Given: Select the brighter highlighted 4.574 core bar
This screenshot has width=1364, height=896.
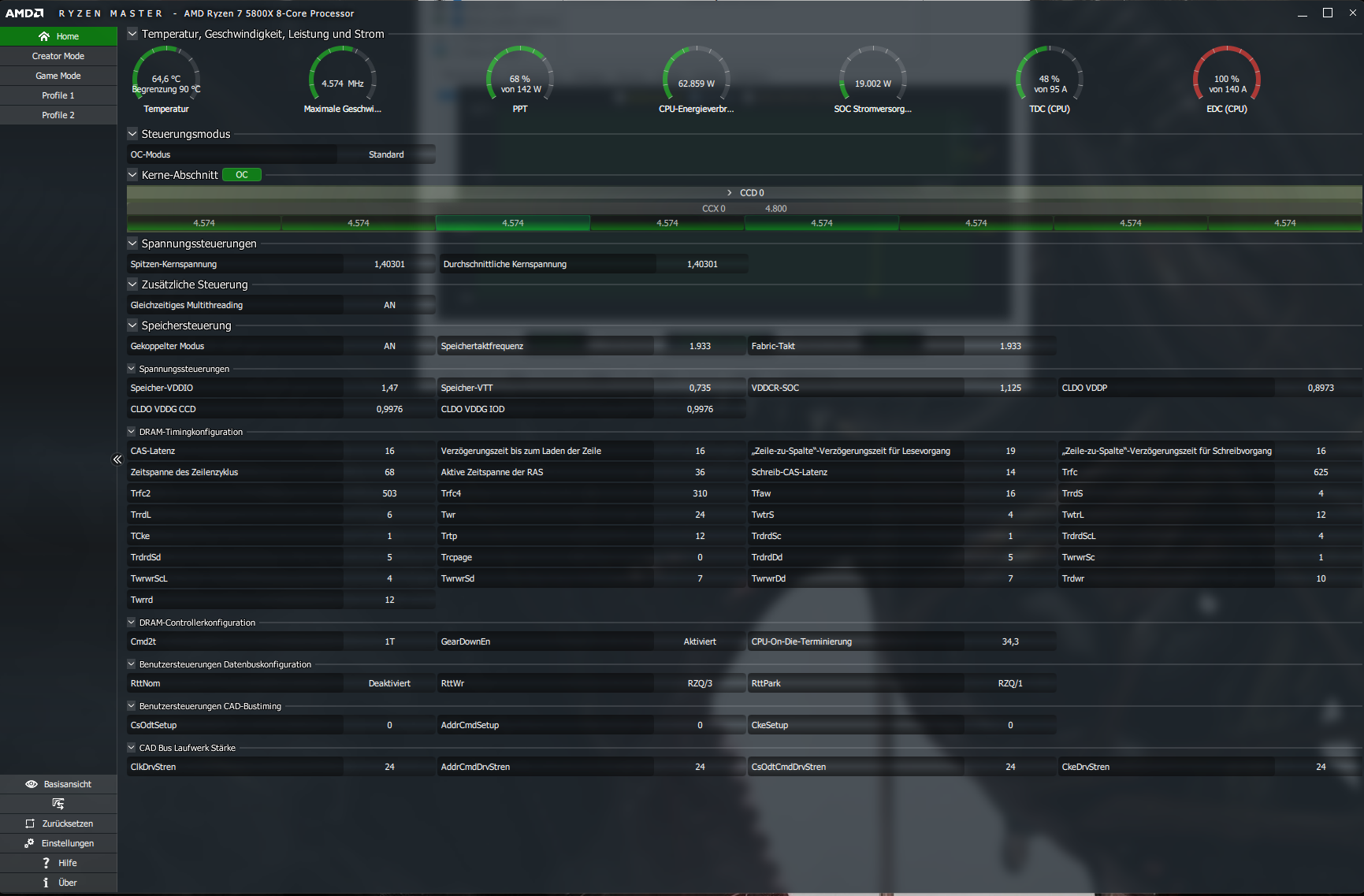Looking at the screenshot, I should tap(513, 223).
